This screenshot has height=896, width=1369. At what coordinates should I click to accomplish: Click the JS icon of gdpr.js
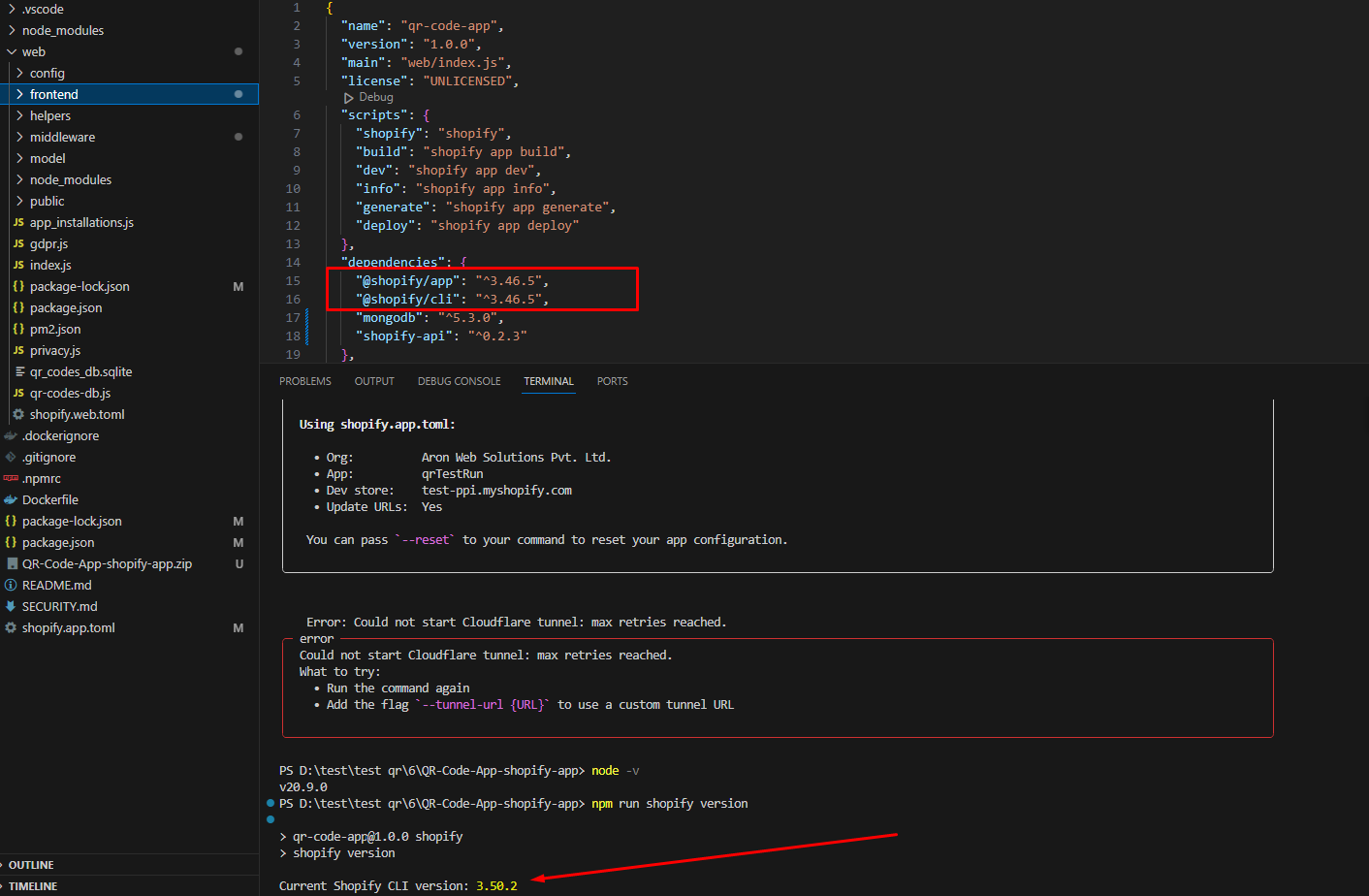click(18, 243)
